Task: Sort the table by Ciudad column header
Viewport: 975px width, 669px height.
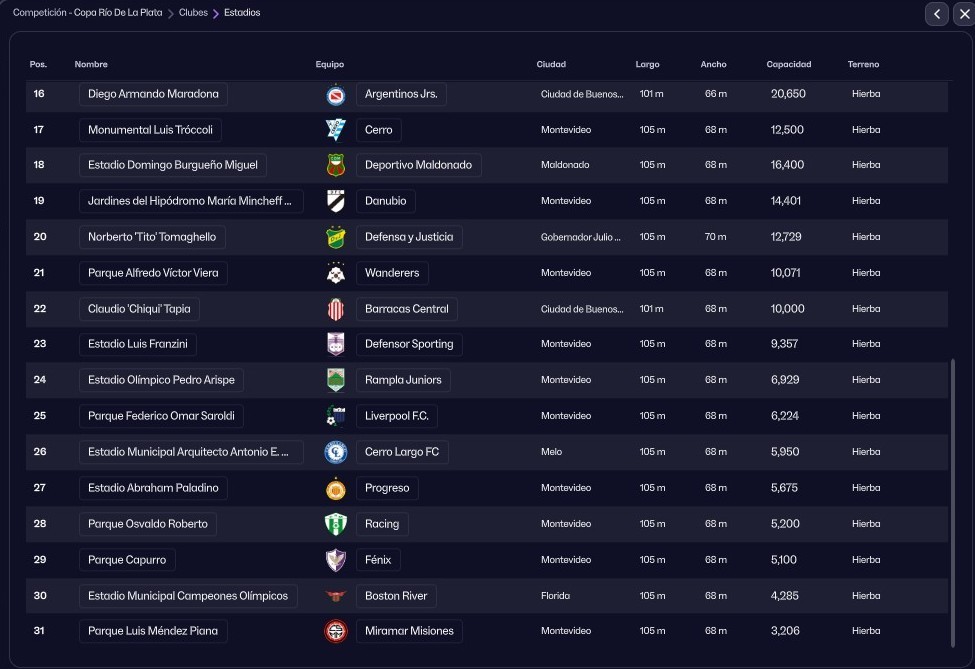Action: 551,65
